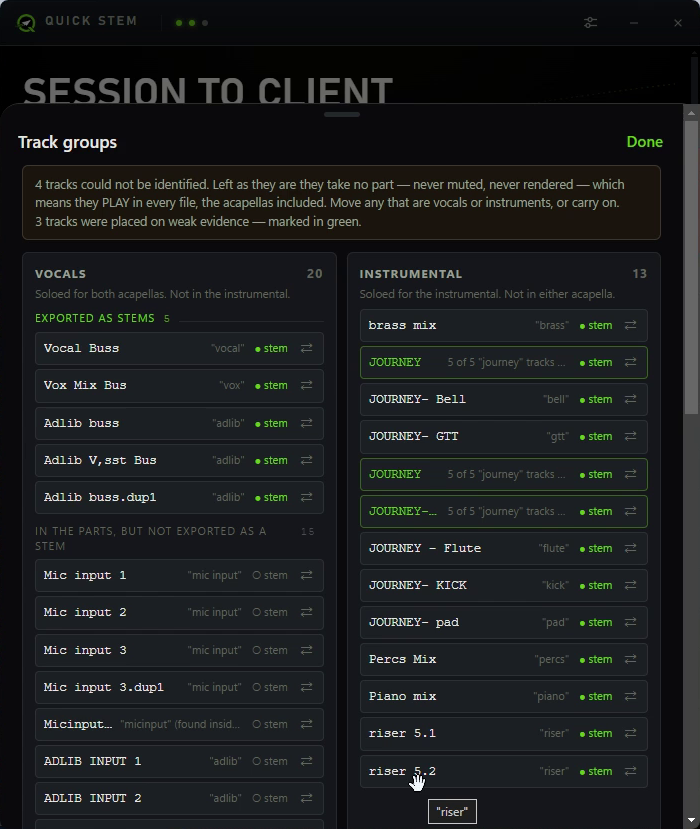The width and height of the screenshot is (700, 829).
Task: Click Done to close Track groups
Action: [x=644, y=142]
